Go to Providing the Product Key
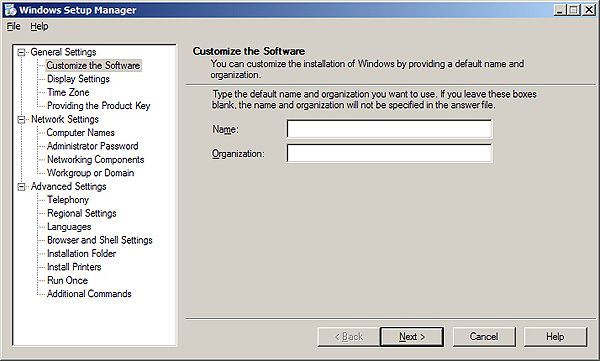Screen dimensions: 600x361 point(99,106)
